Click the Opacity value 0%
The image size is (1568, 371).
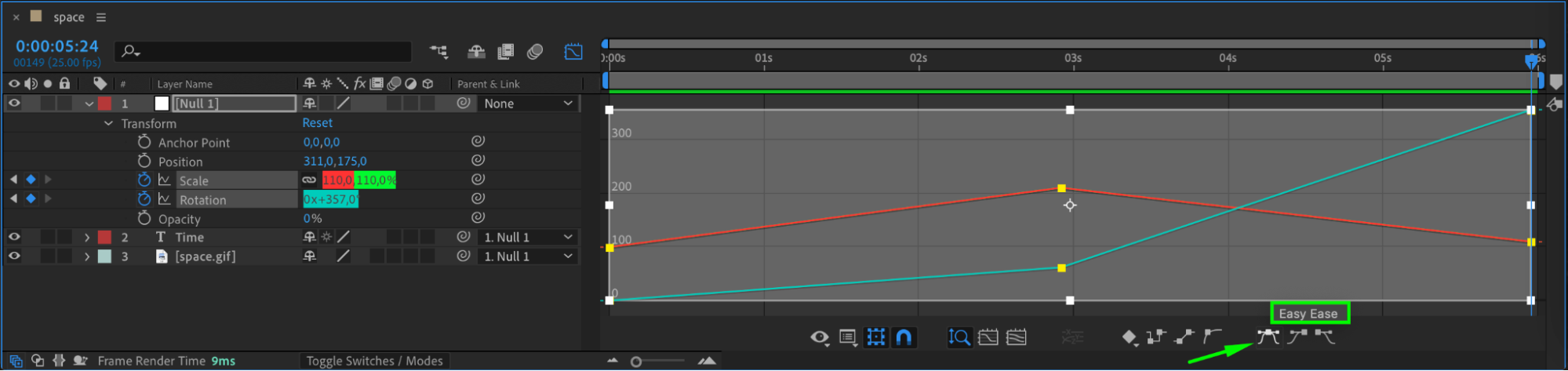(x=312, y=218)
